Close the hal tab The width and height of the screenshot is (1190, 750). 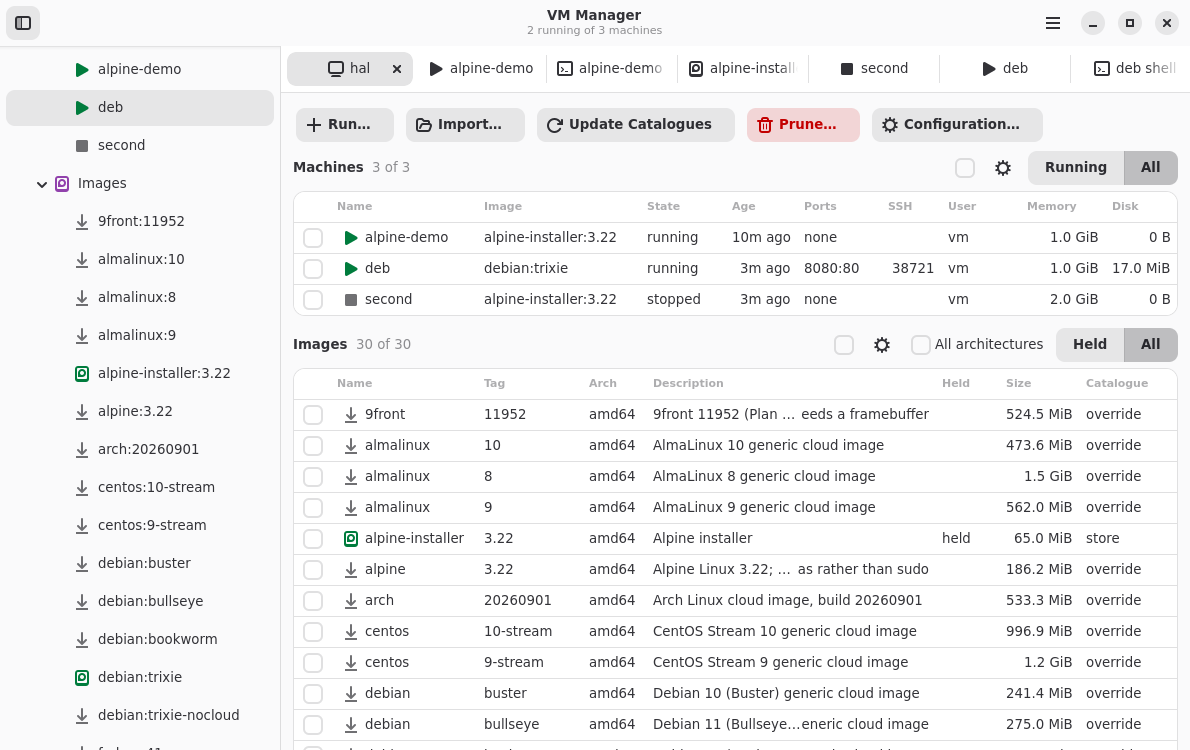(x=396, y=69)
